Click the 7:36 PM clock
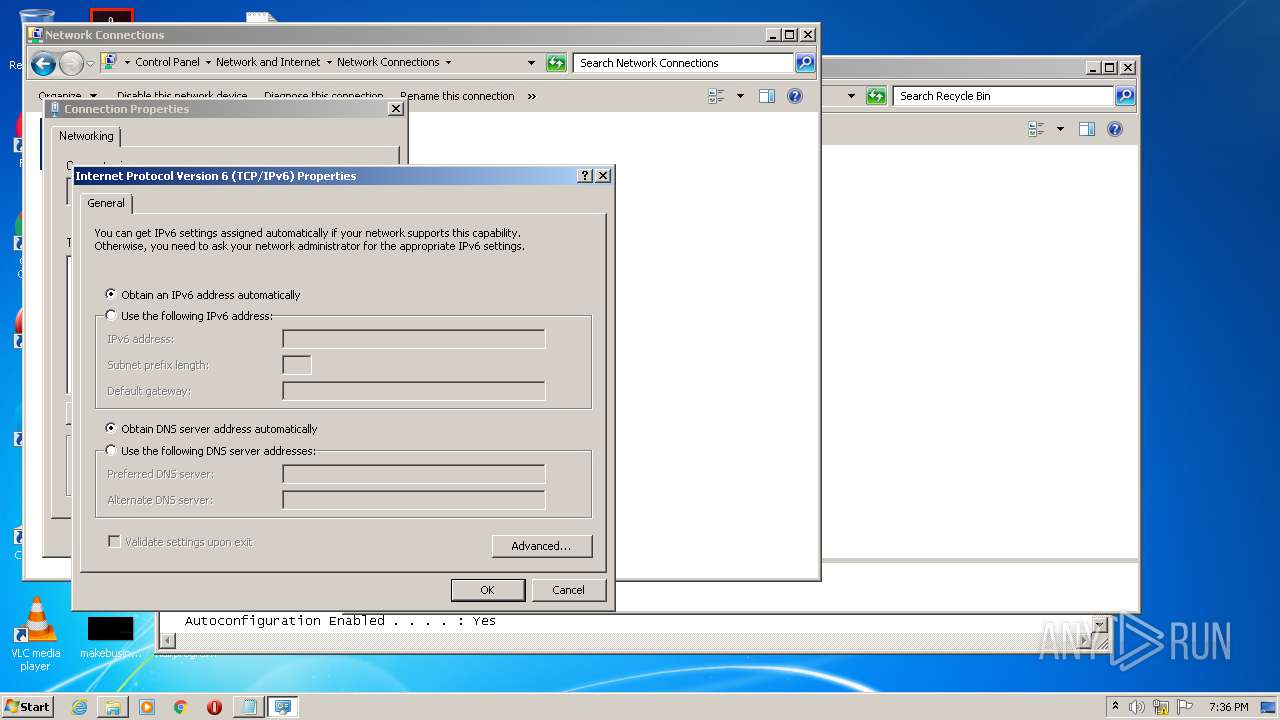The height and width of the screenshot is (720, 1280). (x=1228, y=707)
